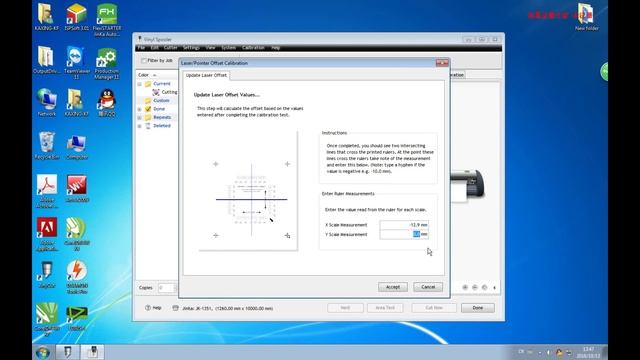640x360 pixels.
Task: Click the cutter plotter preview image
Action: 467,186
